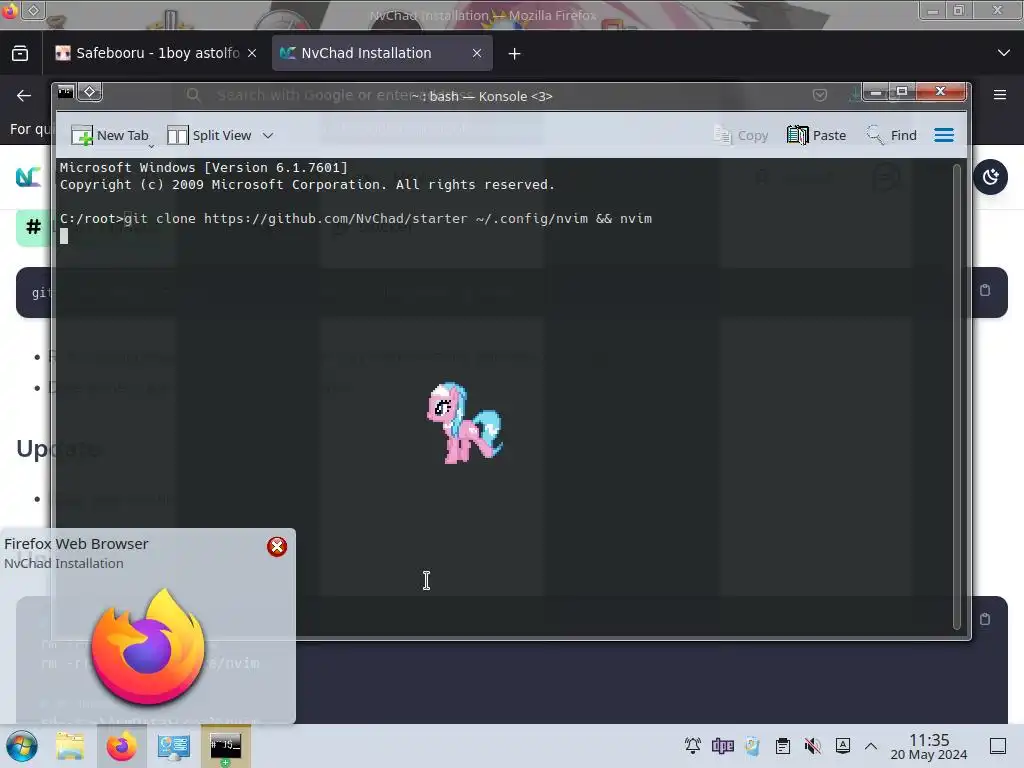Viewport: 1024px width, 768px height.
Task: Open the clipboard tray icon
Action: (x=782, y=745)
